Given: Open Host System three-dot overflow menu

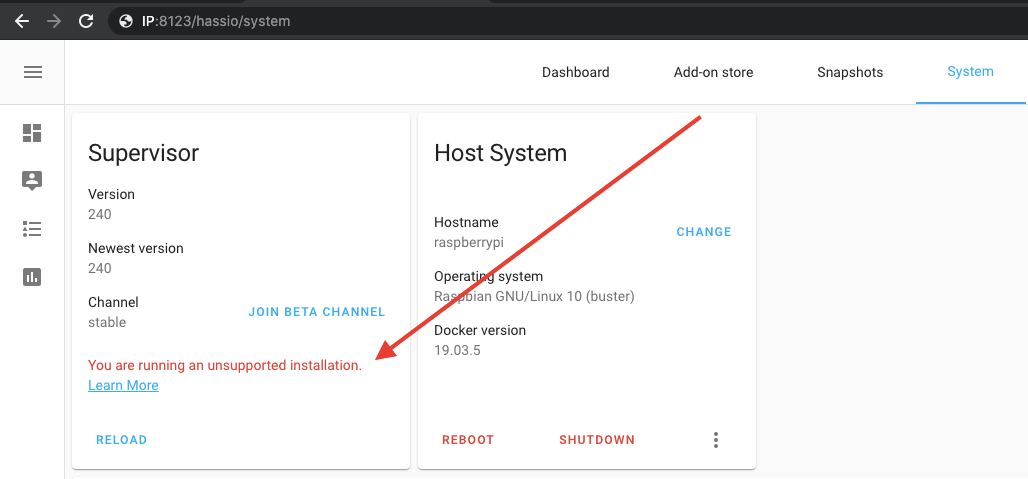Looking at the screenshot, I should click(716, 440).
